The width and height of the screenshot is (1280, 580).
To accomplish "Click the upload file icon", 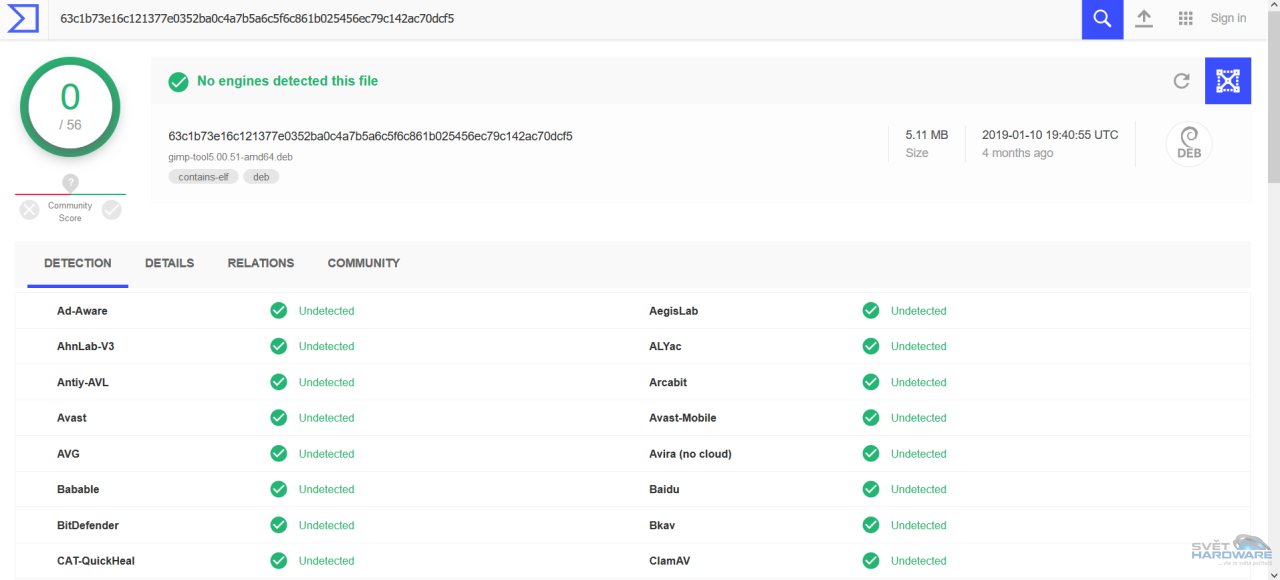I will click(1144, 19).
